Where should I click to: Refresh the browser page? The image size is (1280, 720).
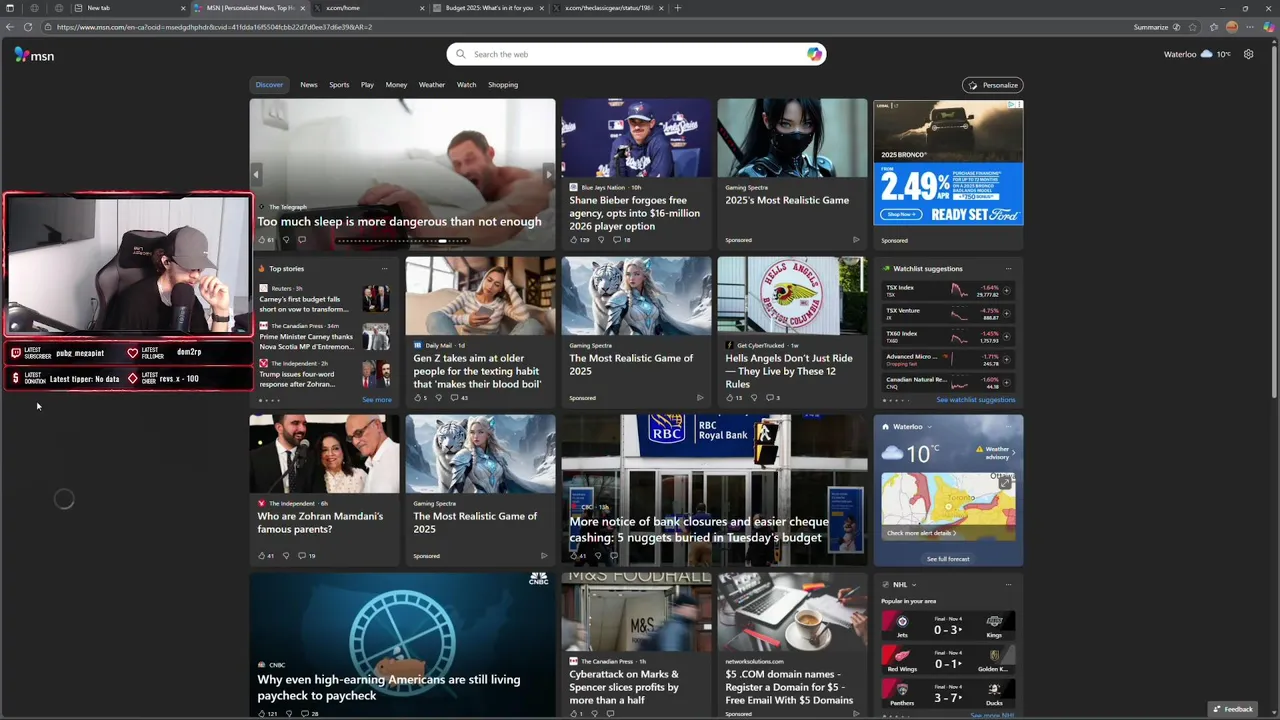point(28,27)
